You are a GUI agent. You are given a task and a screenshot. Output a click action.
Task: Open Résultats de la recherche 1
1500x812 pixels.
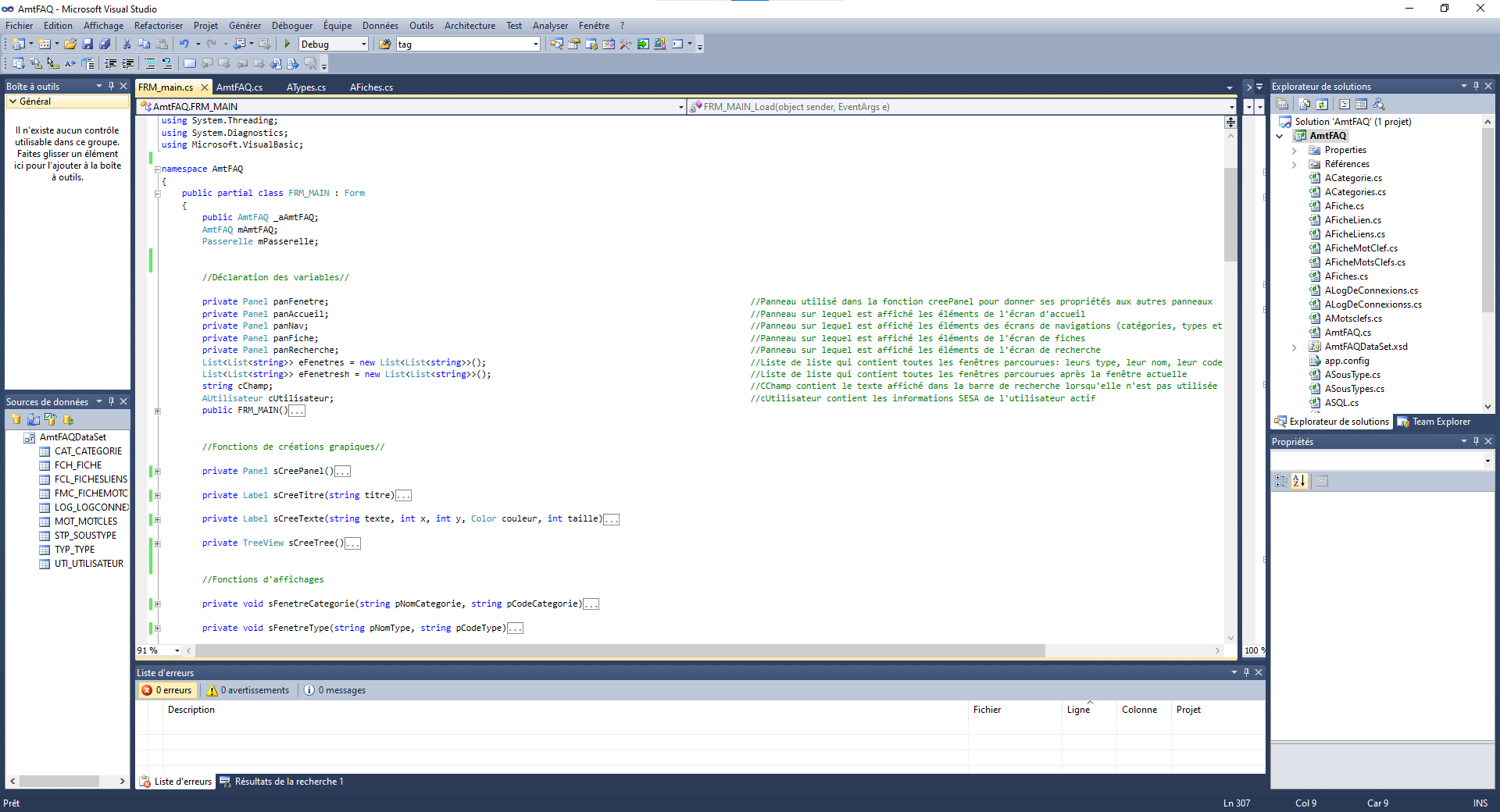click(287, 782)
